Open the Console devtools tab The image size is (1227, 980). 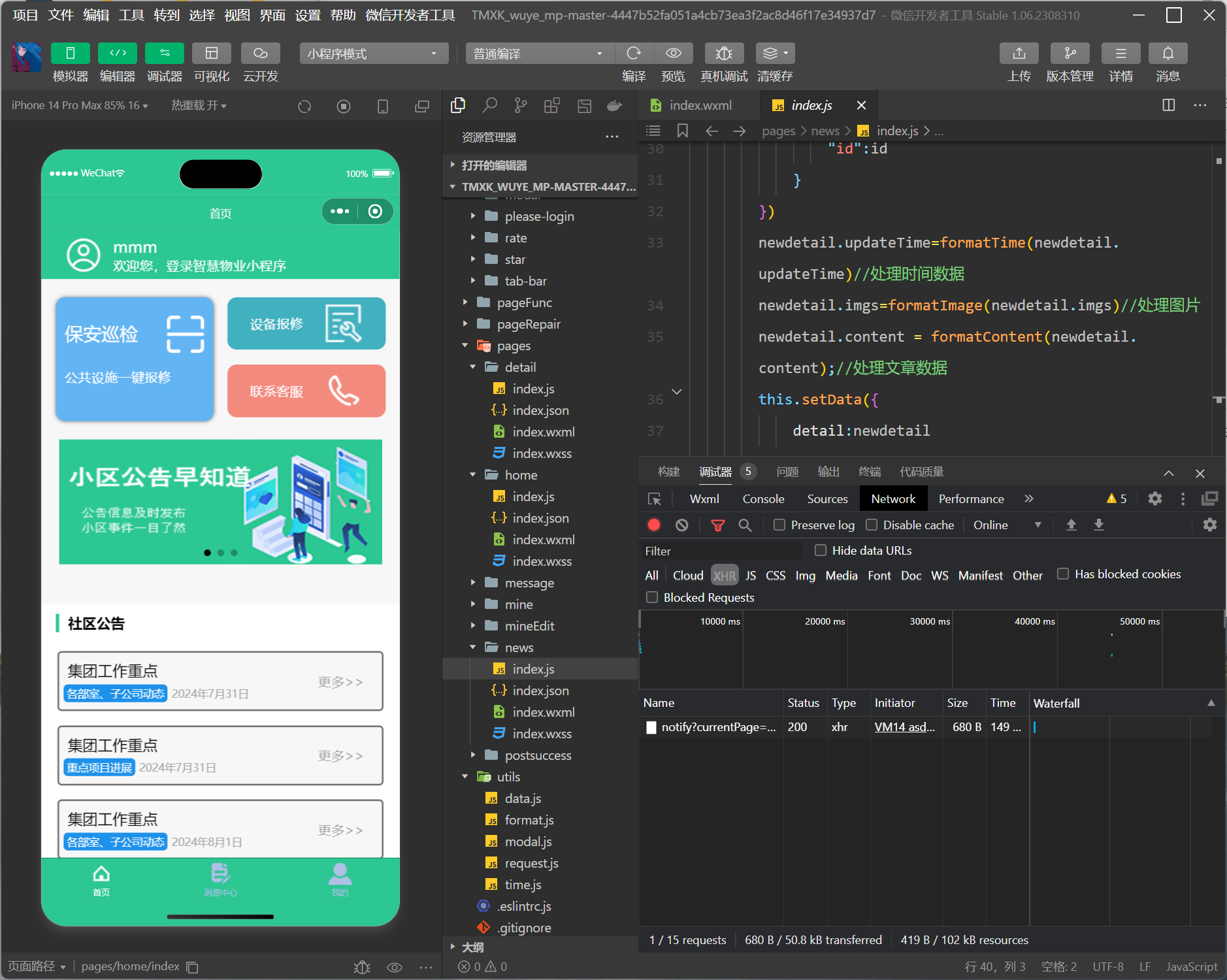tap(763, 498)
